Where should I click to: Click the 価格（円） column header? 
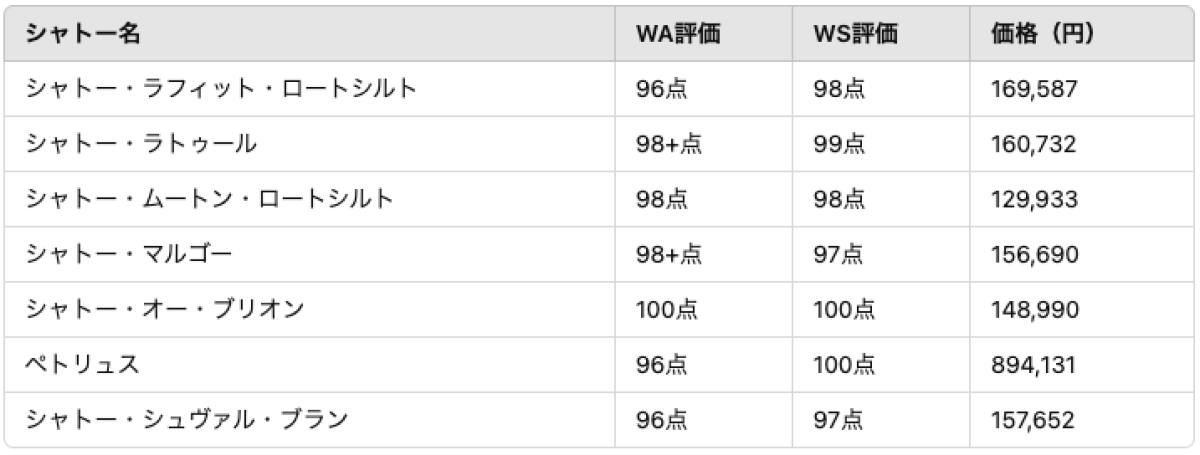(x=1041, y=34)
